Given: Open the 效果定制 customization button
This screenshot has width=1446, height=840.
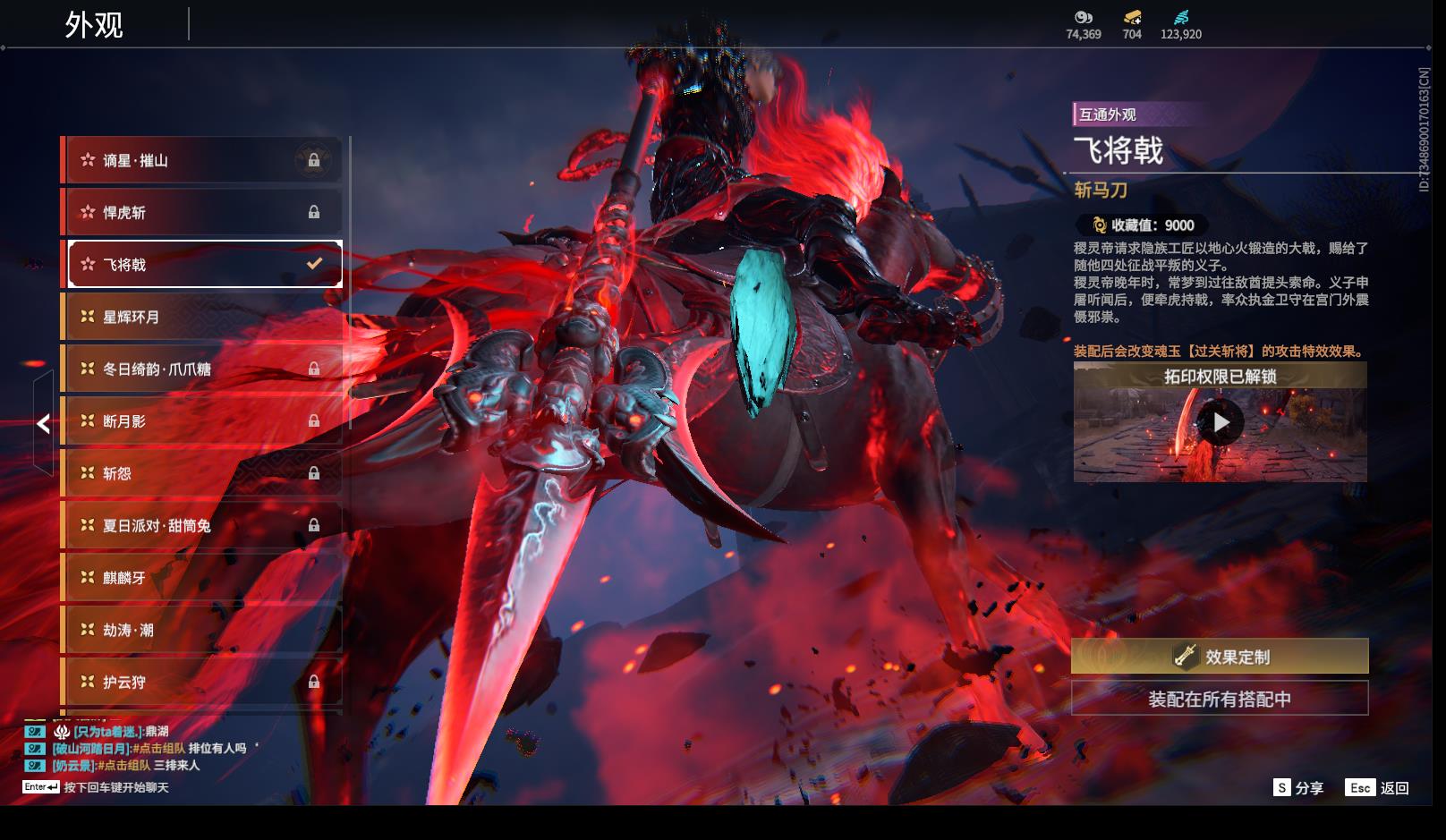Looking at the screenshot, I should pos(1219,657).
